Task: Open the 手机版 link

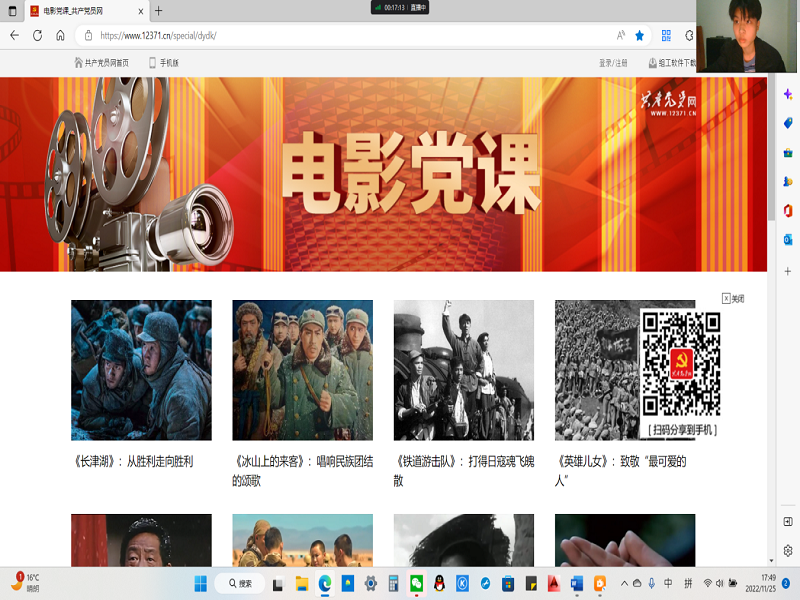Action: [163, 63]
